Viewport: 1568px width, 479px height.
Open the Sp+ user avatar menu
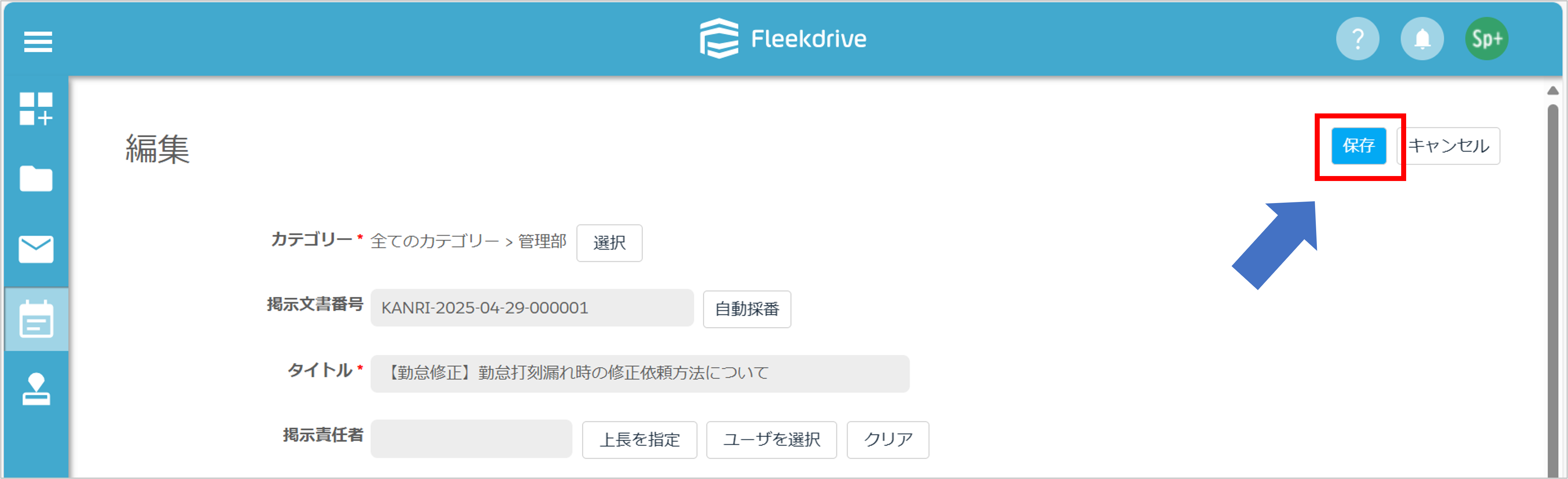[x=1487, y=39]
